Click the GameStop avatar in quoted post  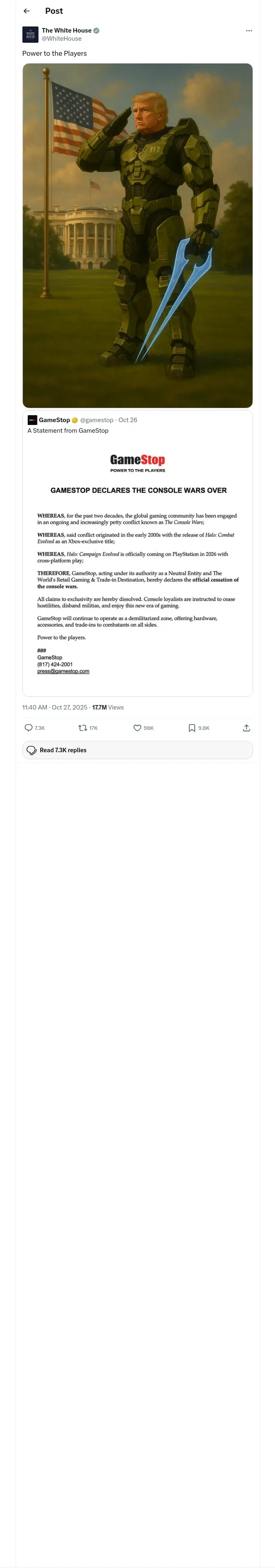pos(32,420)
